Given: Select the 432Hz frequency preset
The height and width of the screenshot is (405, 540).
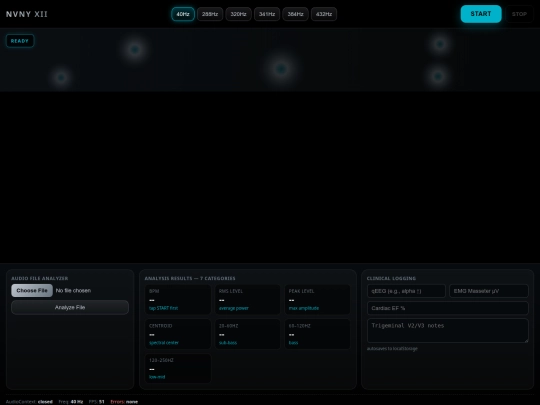Looking at the screenshot, I should [x=324, y=14].
